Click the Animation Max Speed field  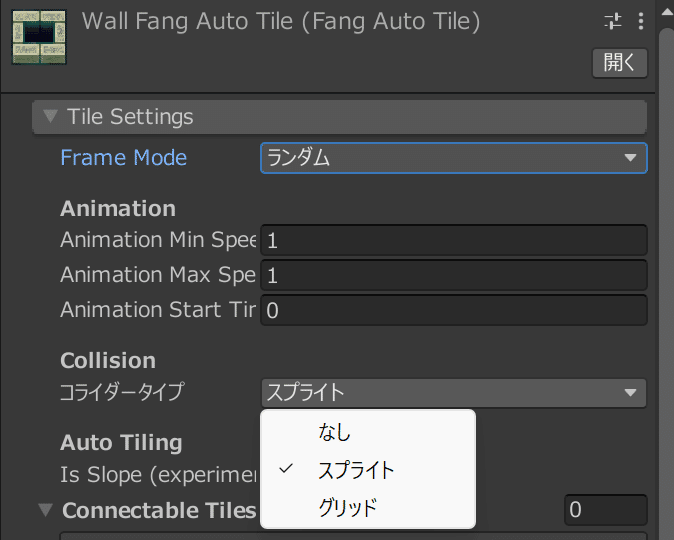[453, 275]
